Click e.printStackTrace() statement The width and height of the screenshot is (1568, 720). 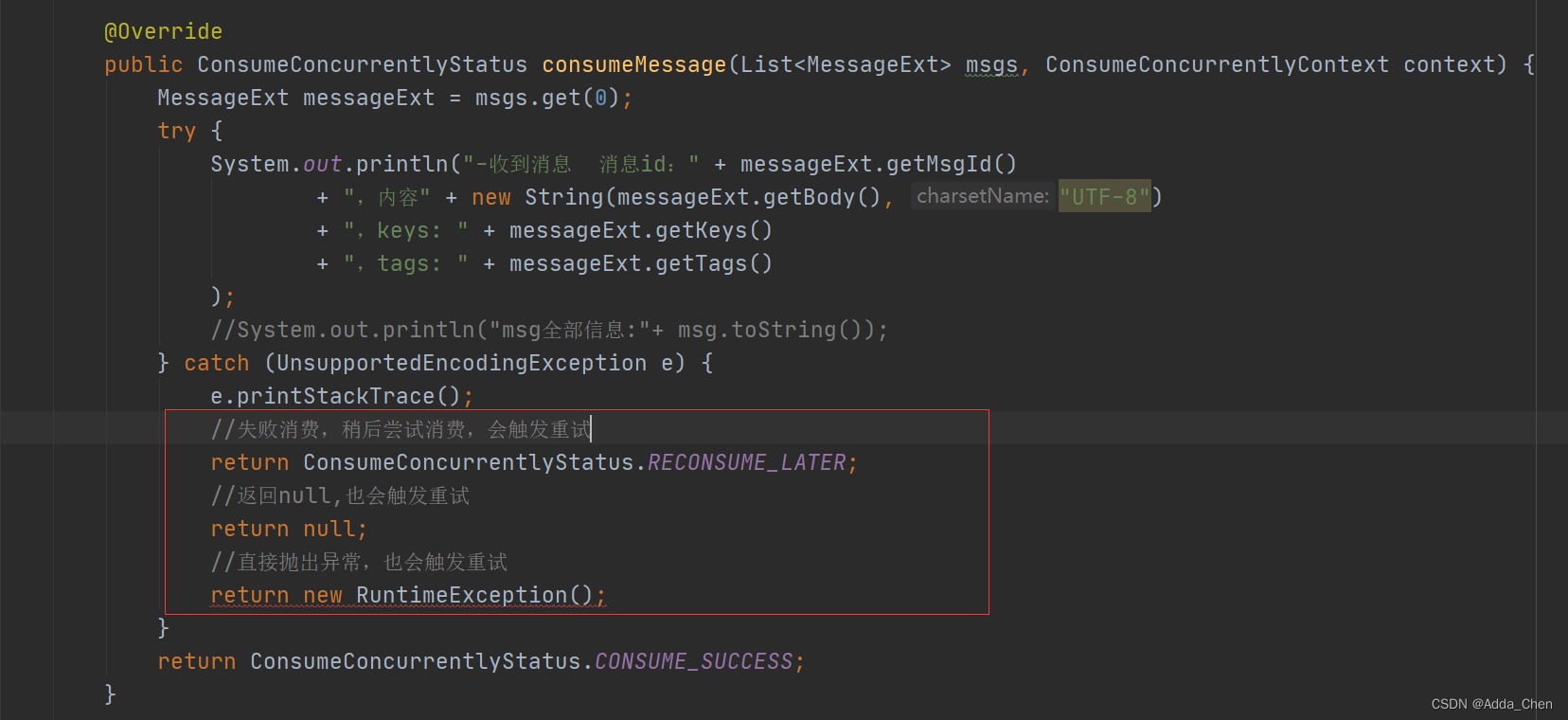click(342, 396)
